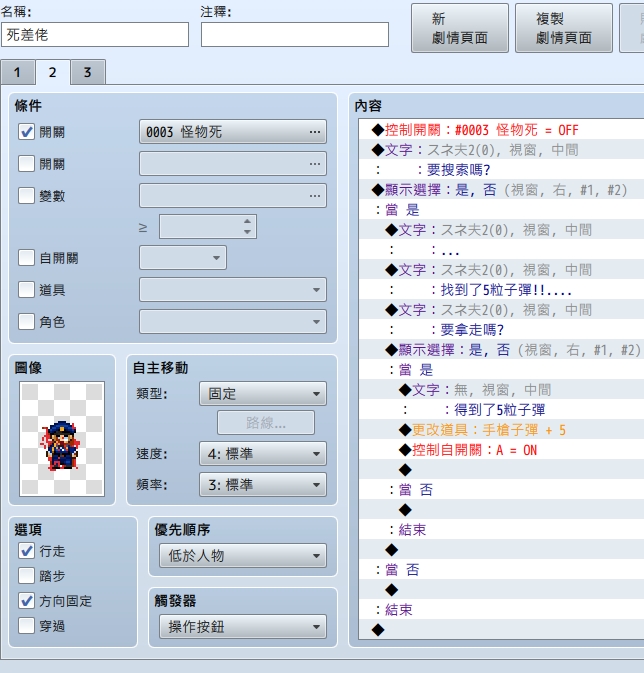Select the last empty ◆ command line
This screenshot has width=644, height=673.
501,630
